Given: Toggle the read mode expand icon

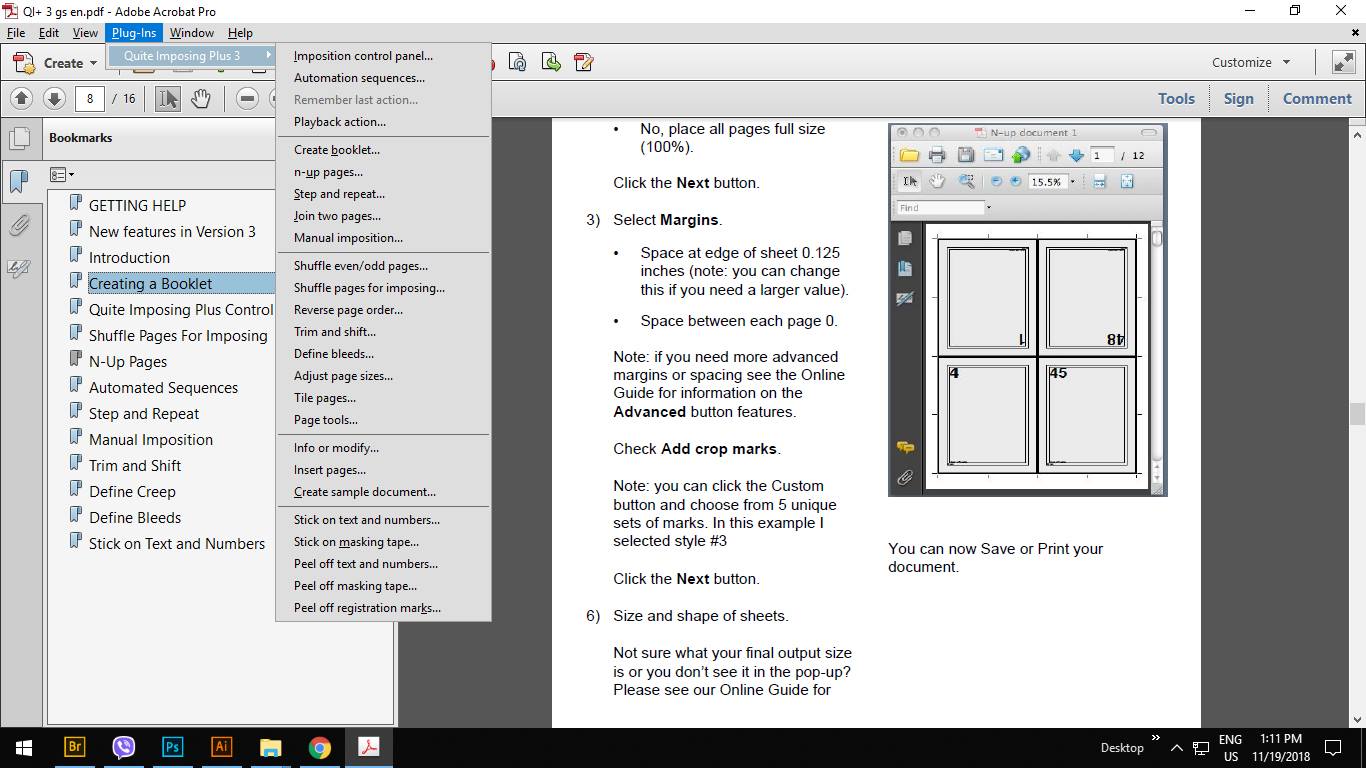Looking at the screenshot, I should (1344, 62).
